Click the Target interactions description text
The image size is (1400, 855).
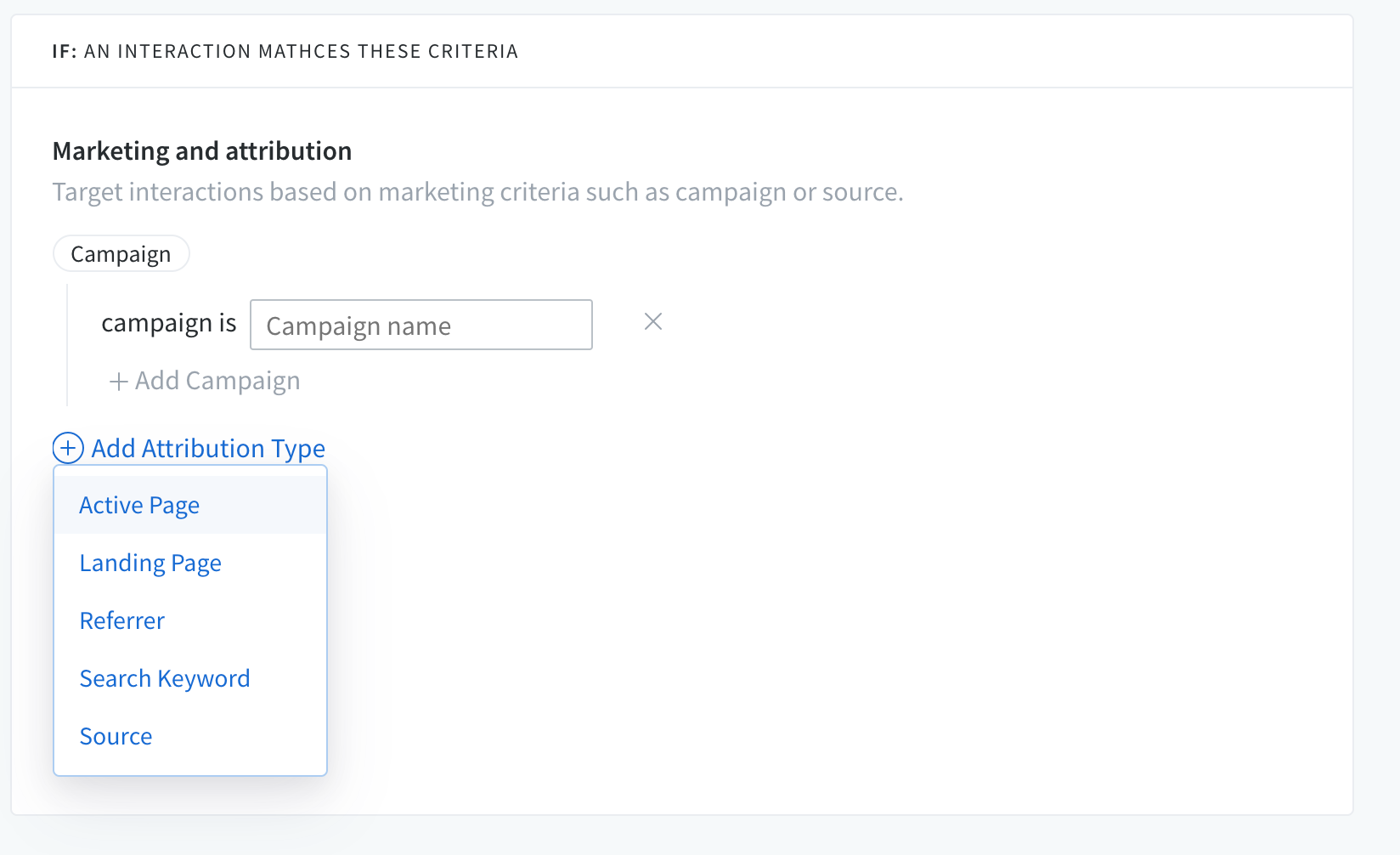tap(477, 192)
